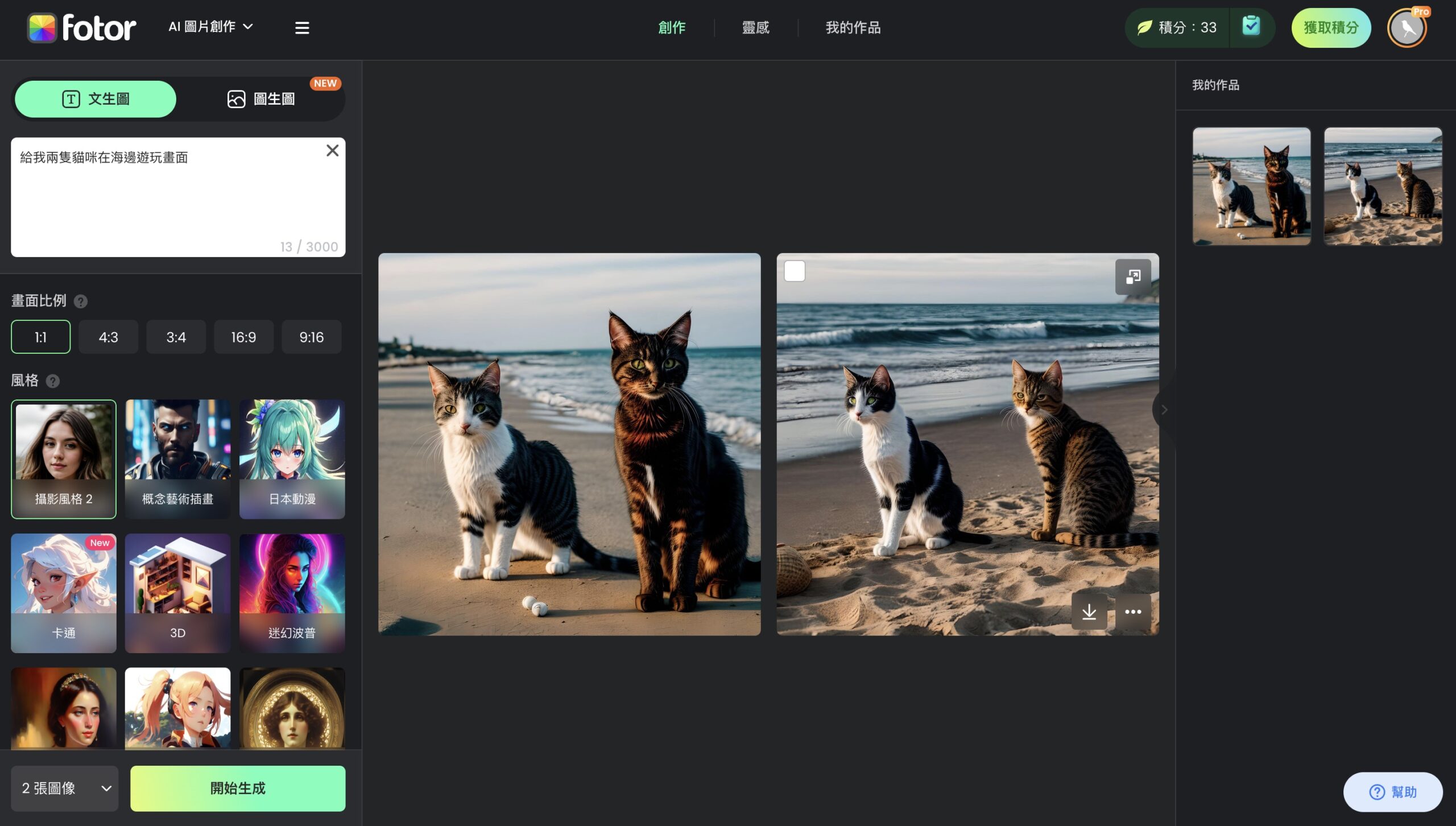
Task: Click the 風格 help question icon
Action: 53,381
